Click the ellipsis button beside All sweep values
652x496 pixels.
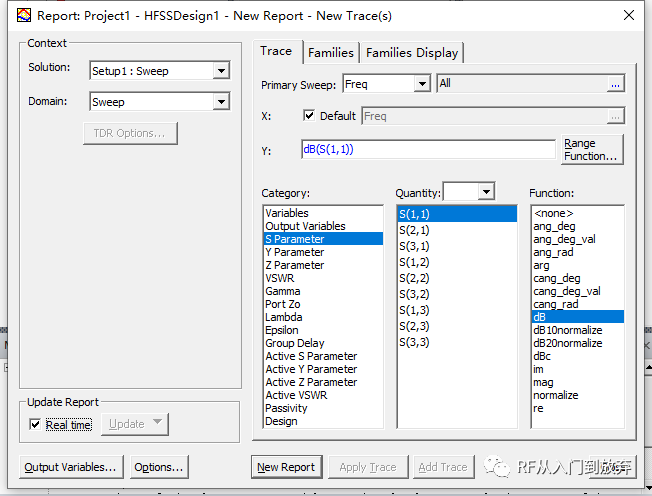[x=615, y=84]
